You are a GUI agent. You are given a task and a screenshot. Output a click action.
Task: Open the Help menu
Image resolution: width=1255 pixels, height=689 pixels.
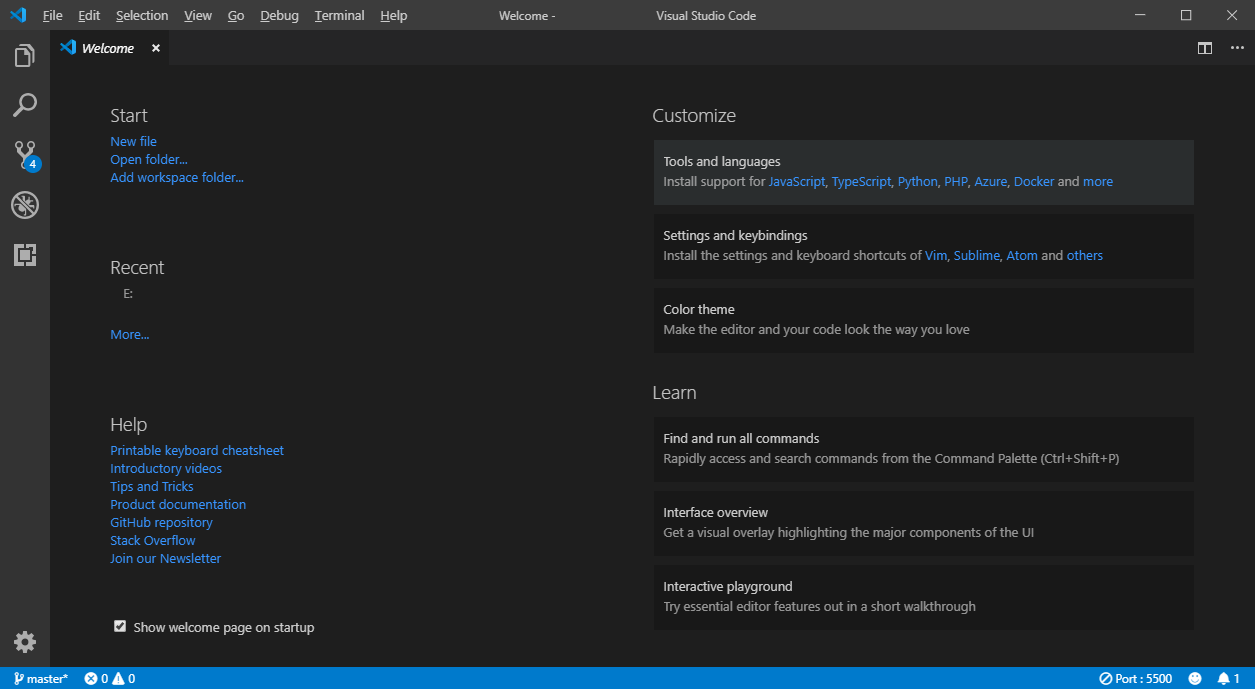(394, 15)
